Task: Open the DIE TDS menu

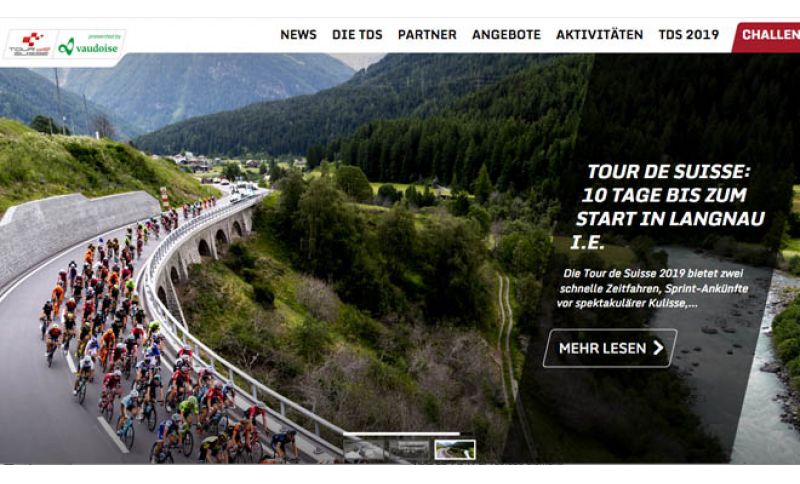Action: pyautogui.click(x=357, y=35)
